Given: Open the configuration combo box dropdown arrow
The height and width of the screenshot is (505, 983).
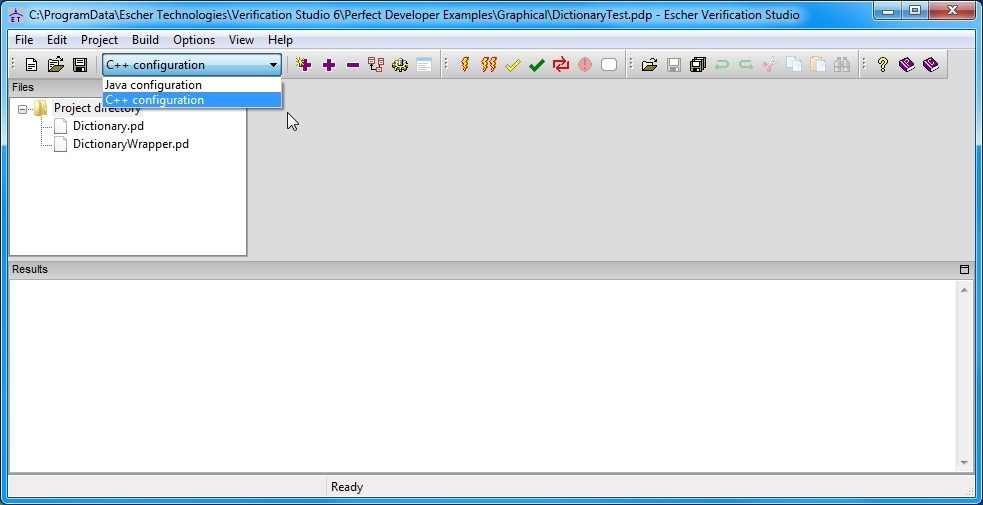Looking at the screenshot, I should coord(273,65).
